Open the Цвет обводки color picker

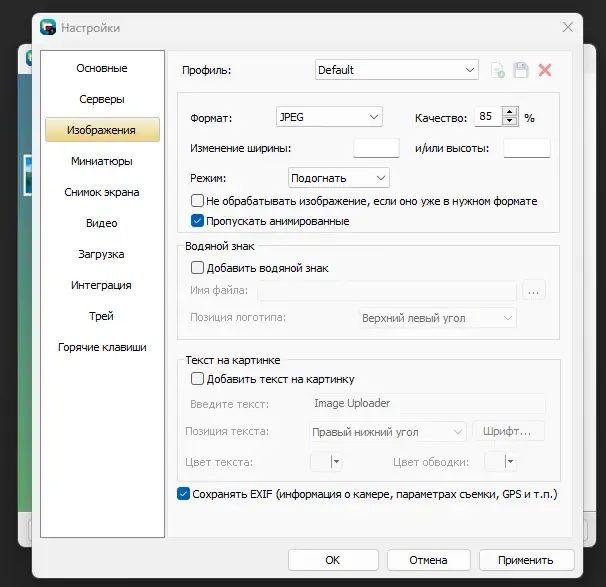[x=500, y=461]
